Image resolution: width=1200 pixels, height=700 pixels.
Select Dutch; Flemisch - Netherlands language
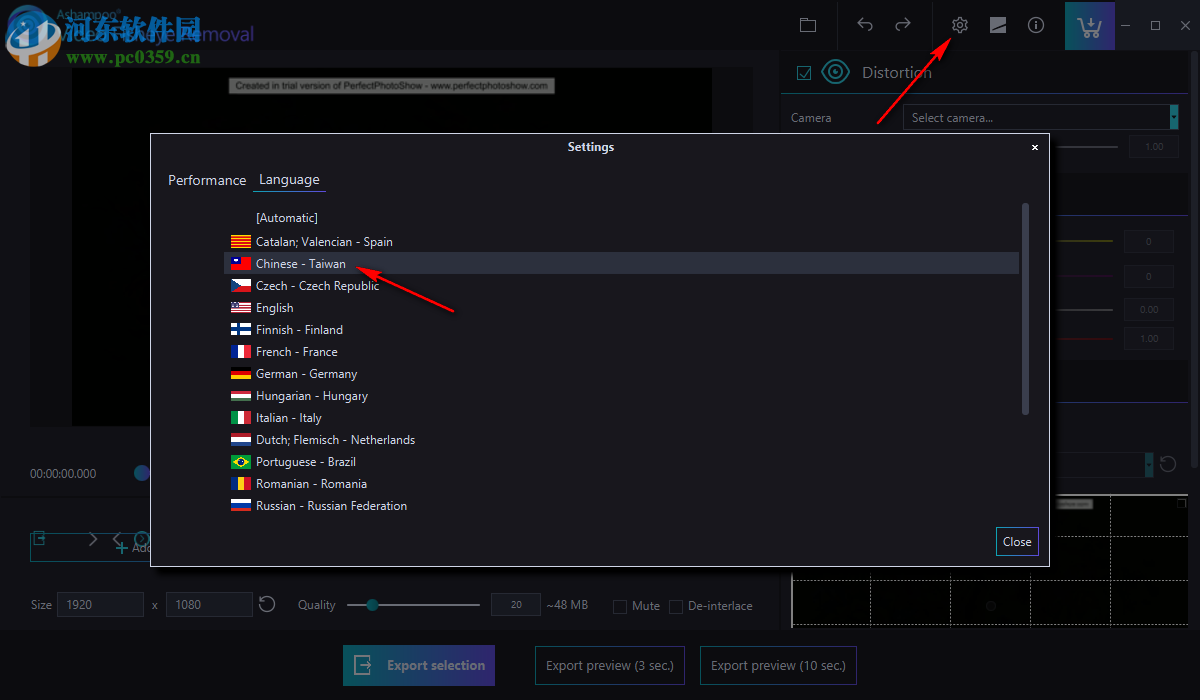click(621, 440)
